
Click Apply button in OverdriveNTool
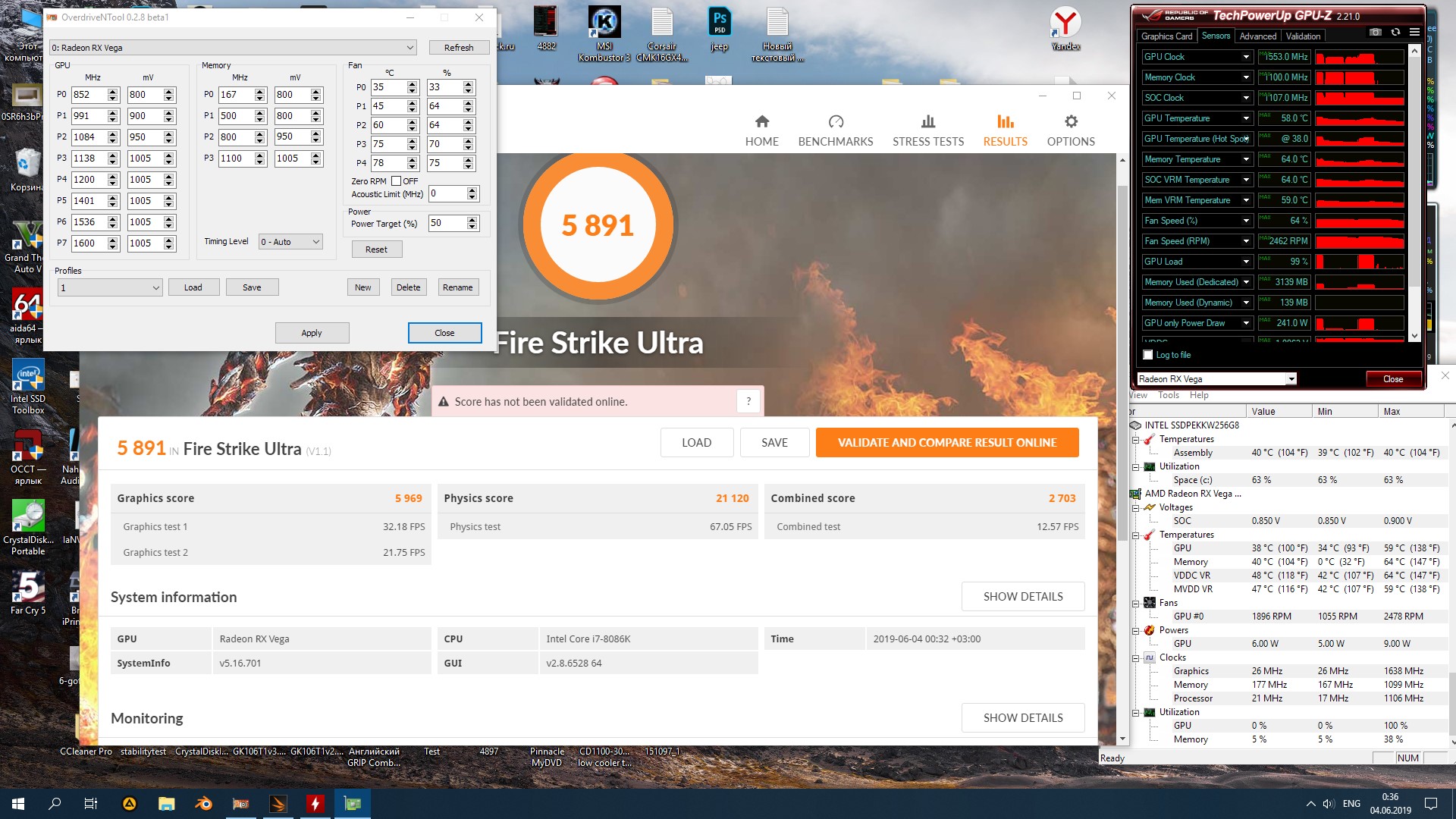(312, 333)
